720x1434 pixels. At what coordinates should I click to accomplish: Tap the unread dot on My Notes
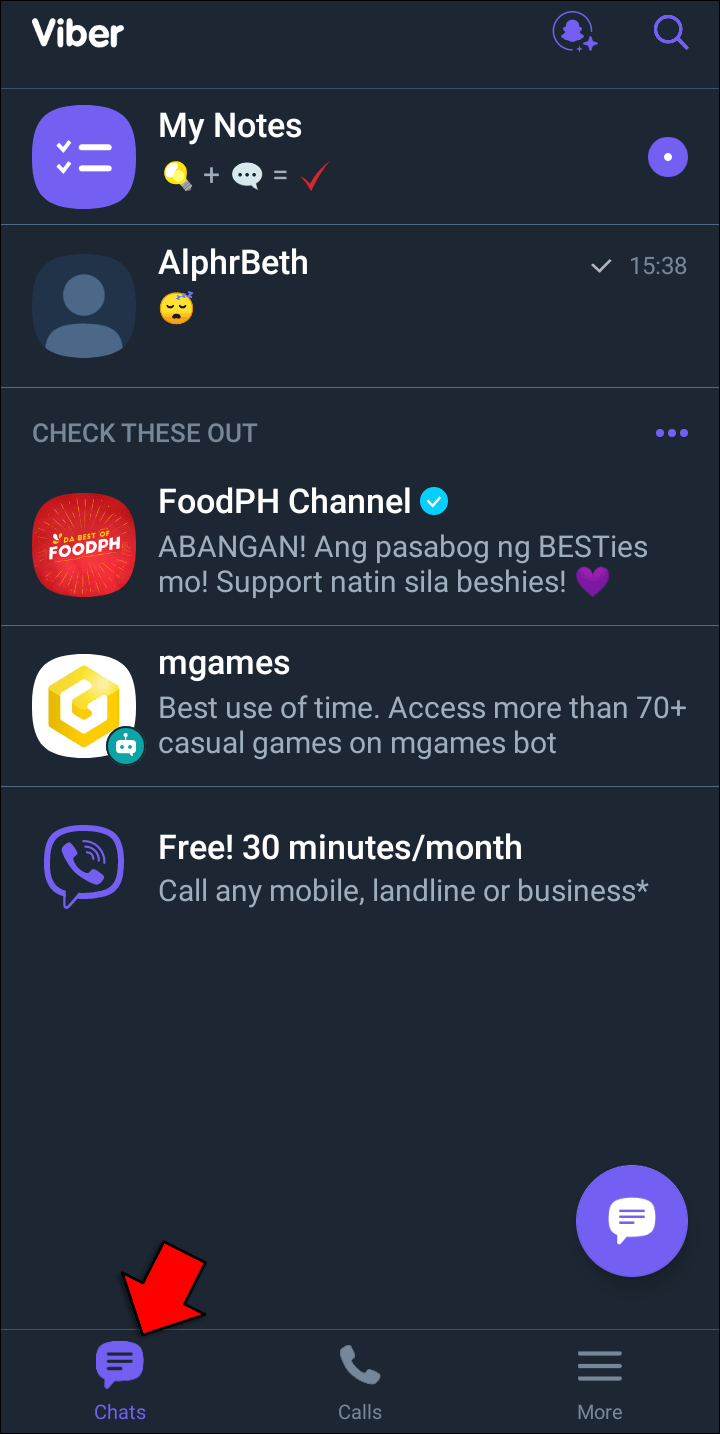[x=667, y=157]
